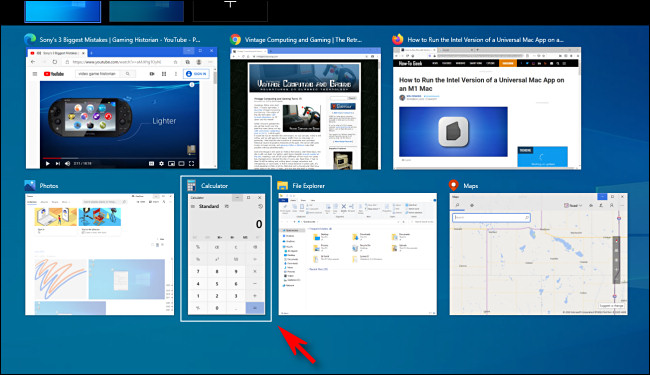Click the Calculator equals key
Screen dimensions: 650x375
click(255, 308)
